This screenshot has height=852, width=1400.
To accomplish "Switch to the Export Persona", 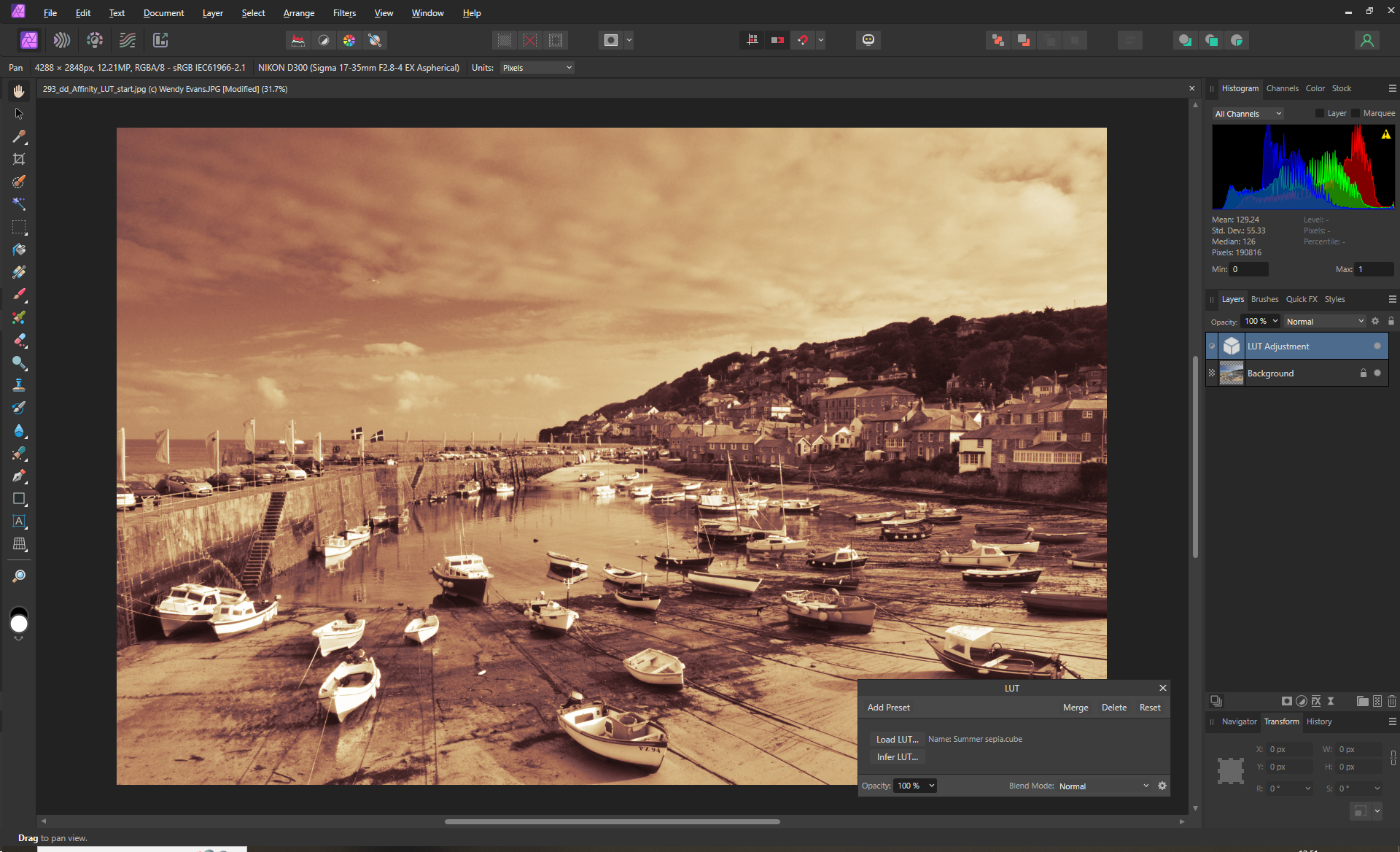I will point(160,40).
